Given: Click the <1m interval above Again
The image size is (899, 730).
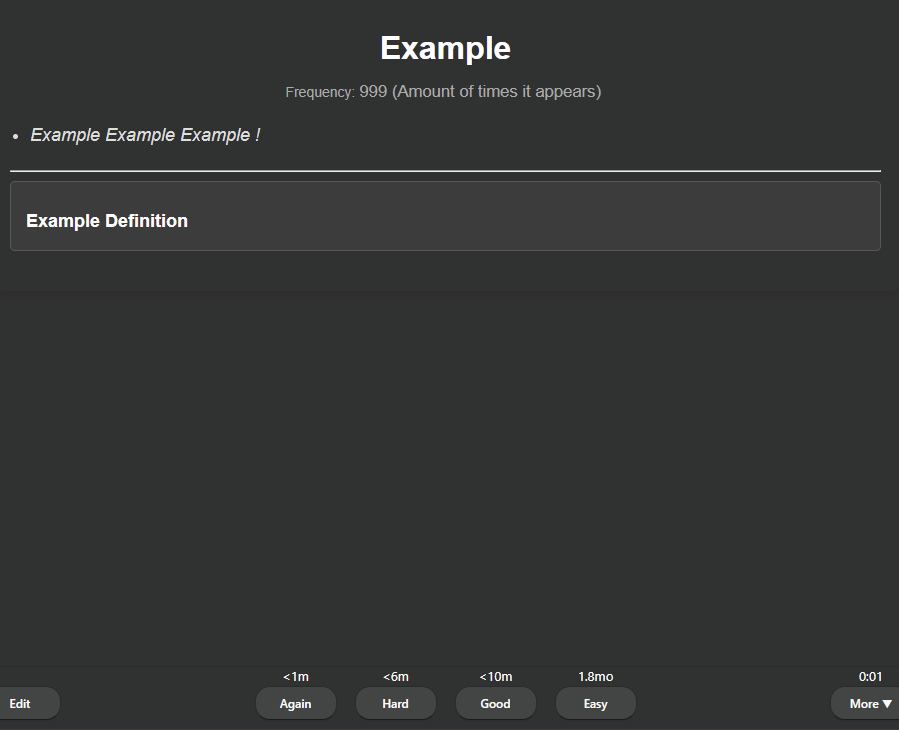Looking at the screenshot, I should (x=295, y=677).
